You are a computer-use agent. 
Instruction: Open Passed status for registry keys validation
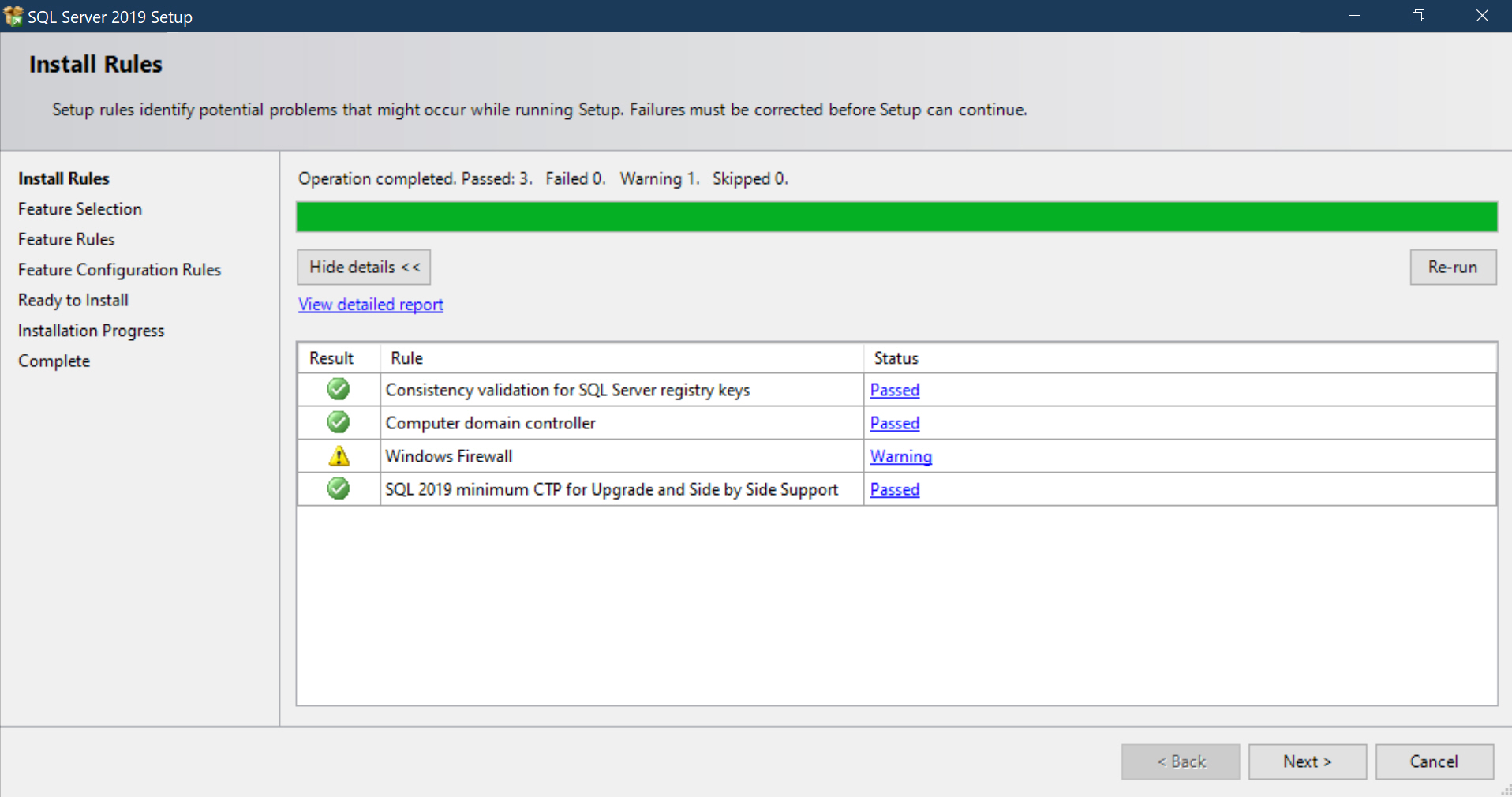tap(894, 390)
